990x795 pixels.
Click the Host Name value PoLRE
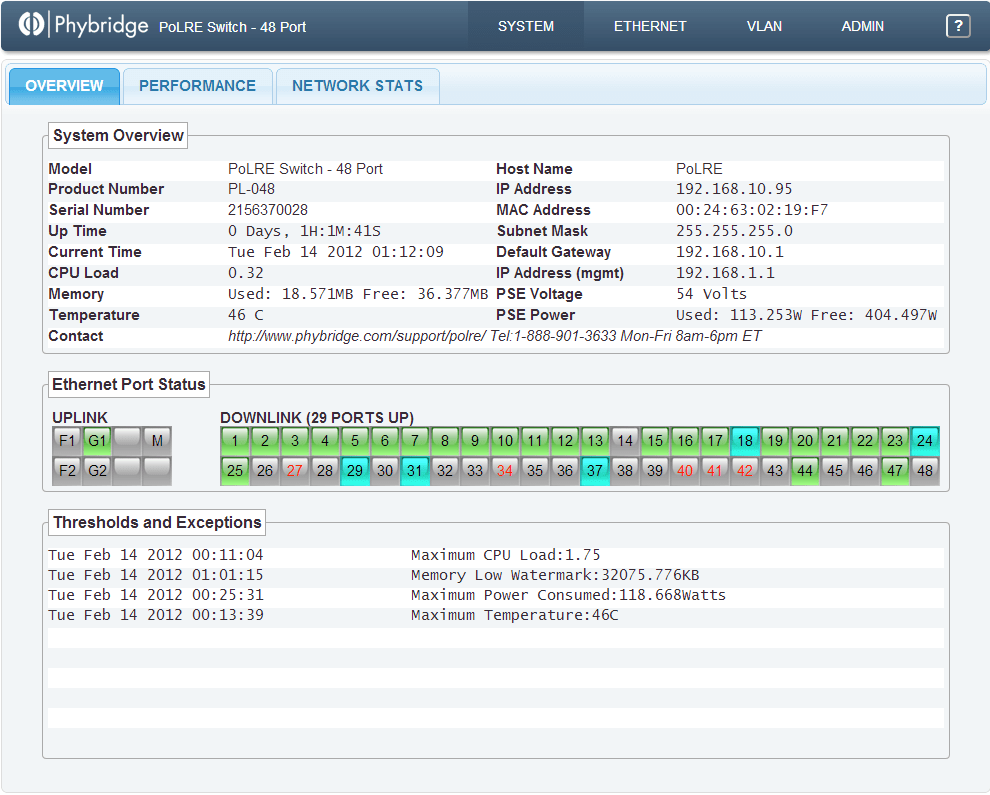[x=699, y=169]
